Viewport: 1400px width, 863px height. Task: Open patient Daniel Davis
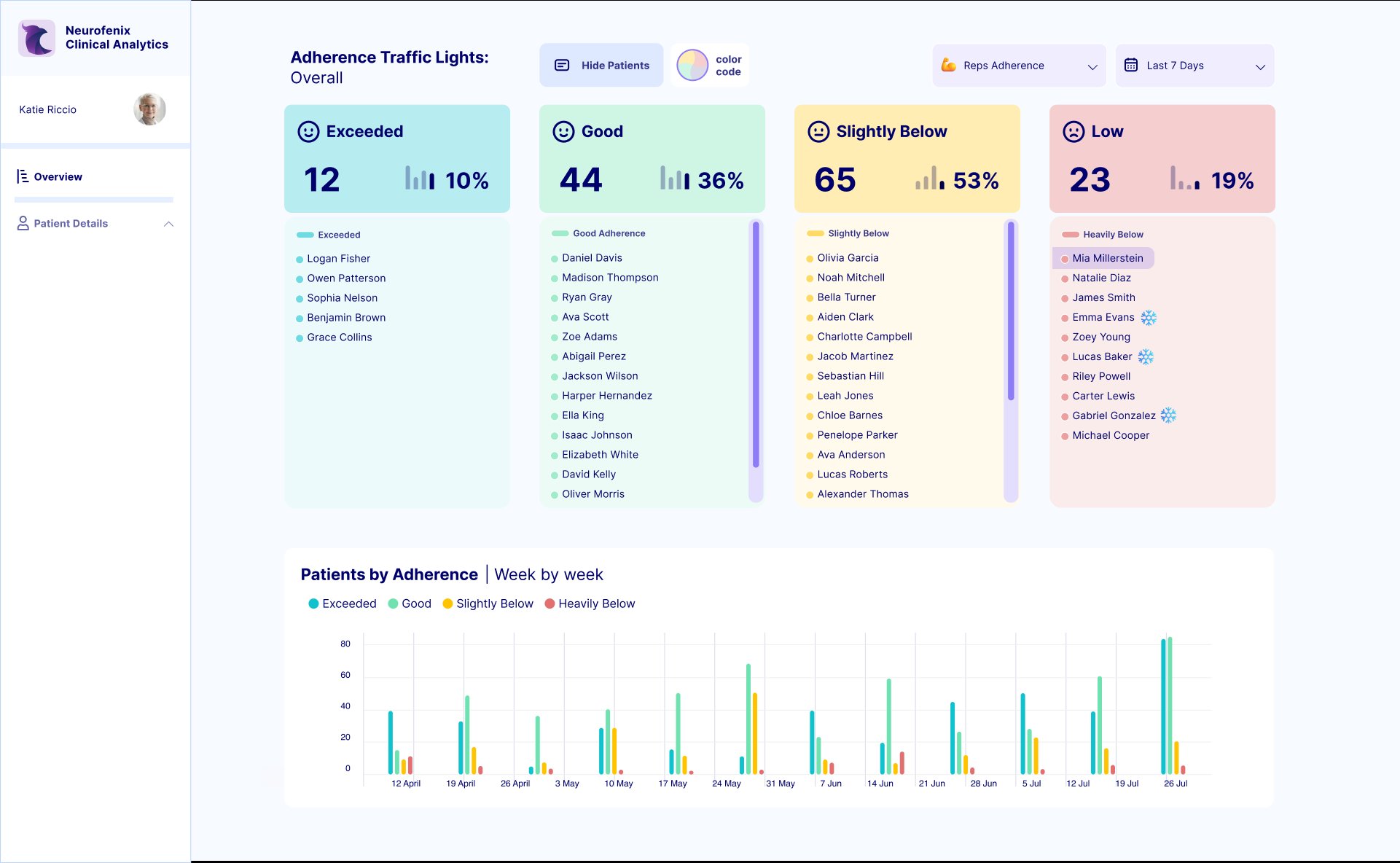pyautogui.click(x=592, y=258)
